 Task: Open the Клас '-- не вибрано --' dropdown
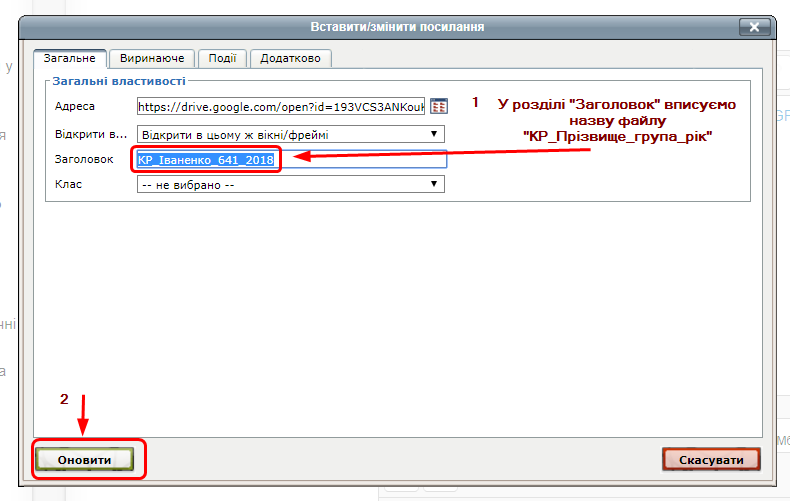click(290, 184)
